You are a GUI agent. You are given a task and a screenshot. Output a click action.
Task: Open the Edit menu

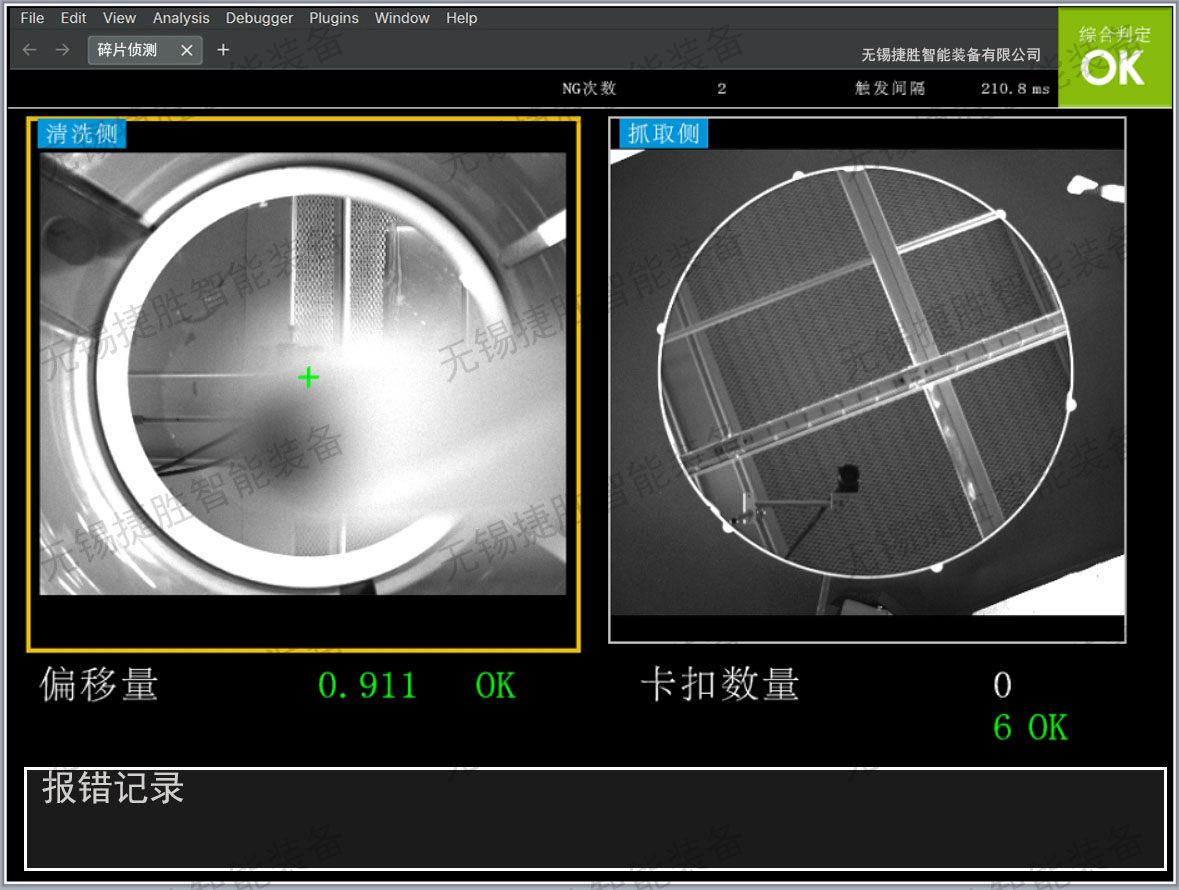click(73, 18)
